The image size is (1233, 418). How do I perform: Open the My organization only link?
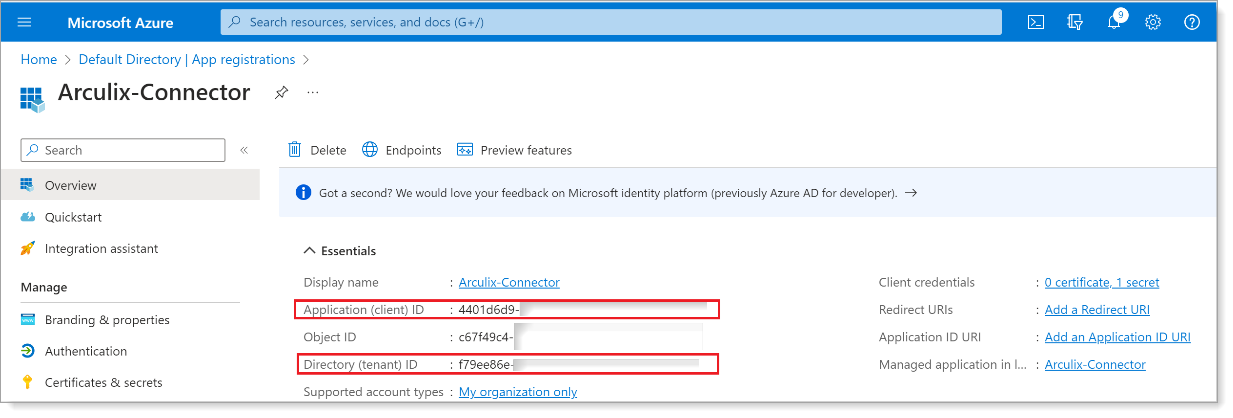tap(518, 392)
